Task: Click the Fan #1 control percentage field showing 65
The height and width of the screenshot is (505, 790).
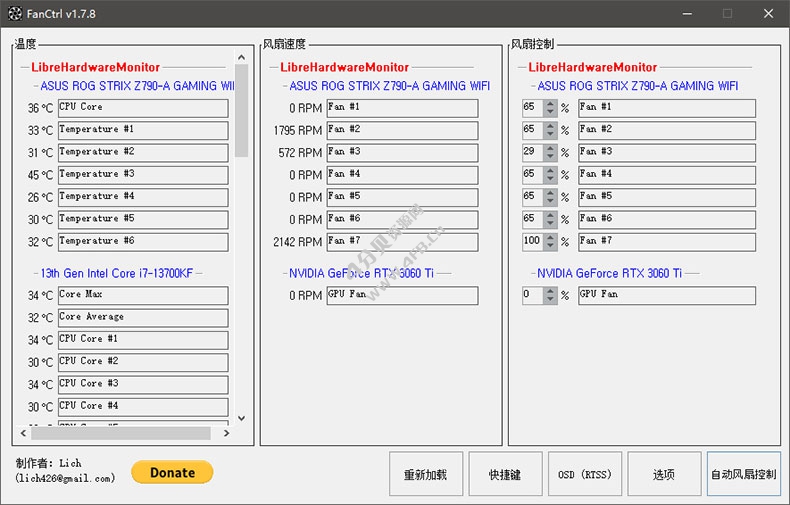Action: point(533,108)
